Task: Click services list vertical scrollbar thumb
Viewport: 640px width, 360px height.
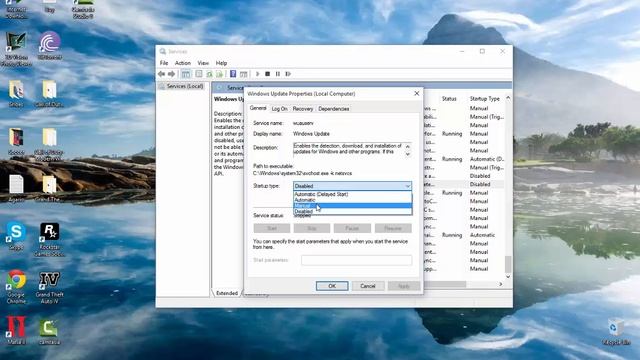Action: [x=508, y=264]
